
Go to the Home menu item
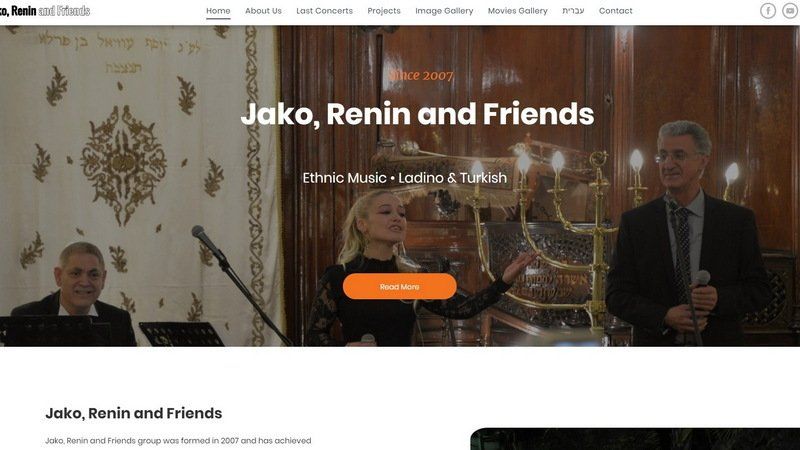(218, 11)
